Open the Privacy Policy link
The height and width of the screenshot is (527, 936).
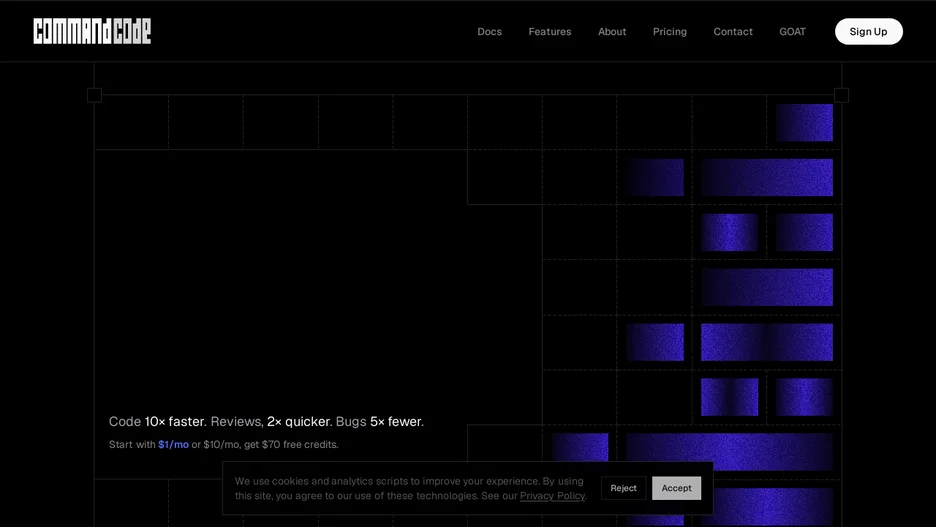552,496
